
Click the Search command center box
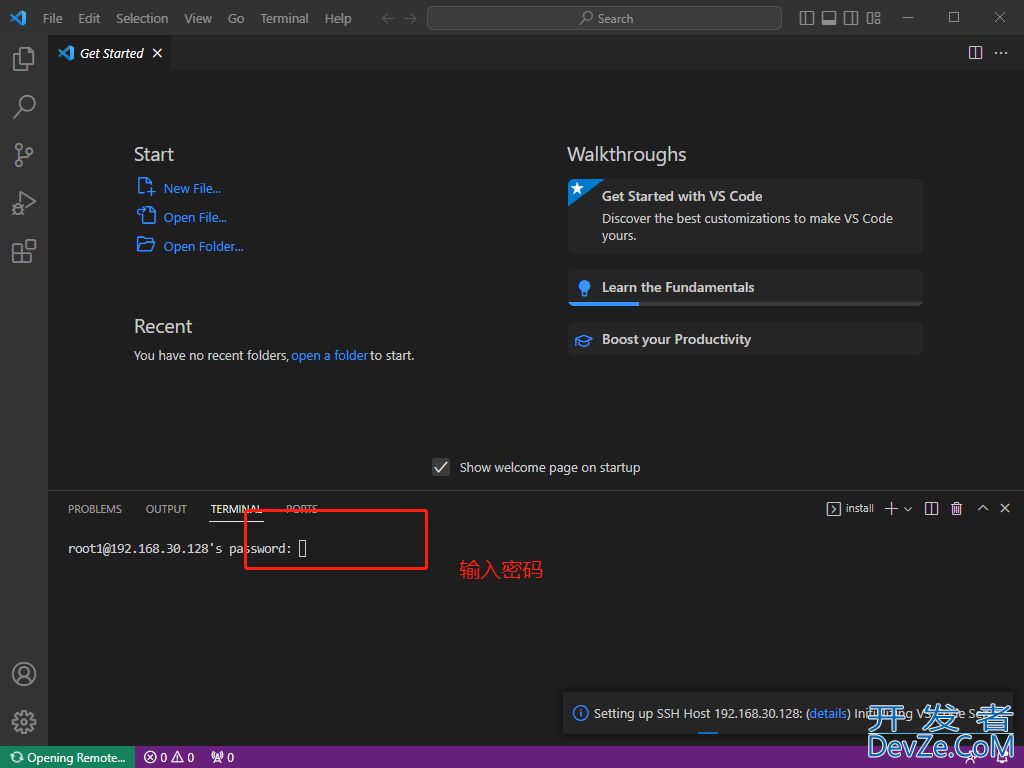(x=604, y=18)
